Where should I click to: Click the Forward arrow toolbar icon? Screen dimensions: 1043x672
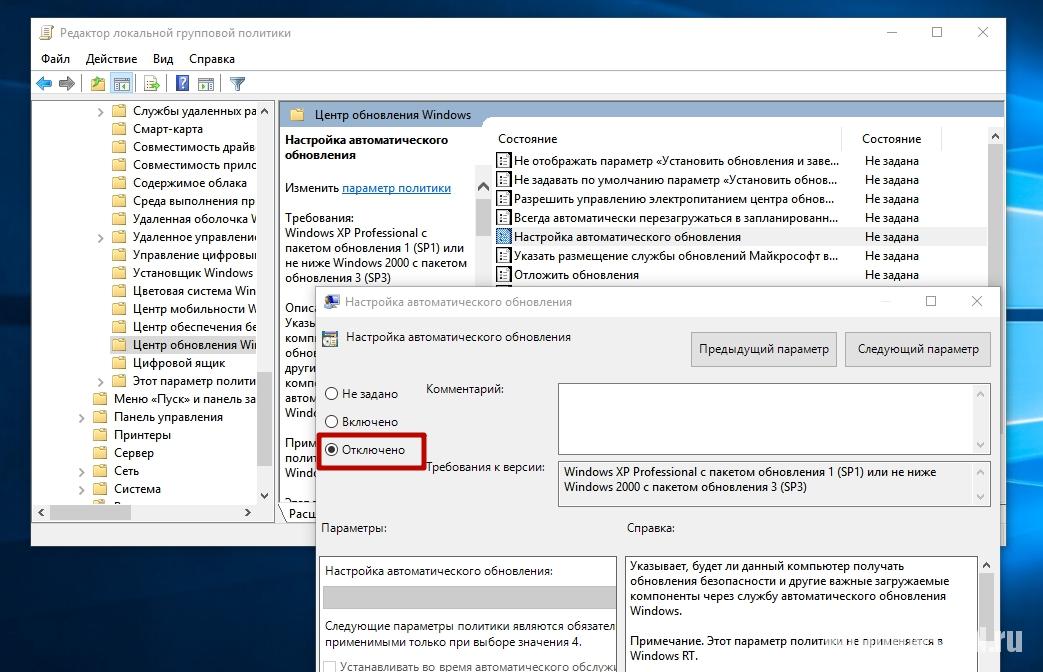pyautogui.click(x=66, y=84)
